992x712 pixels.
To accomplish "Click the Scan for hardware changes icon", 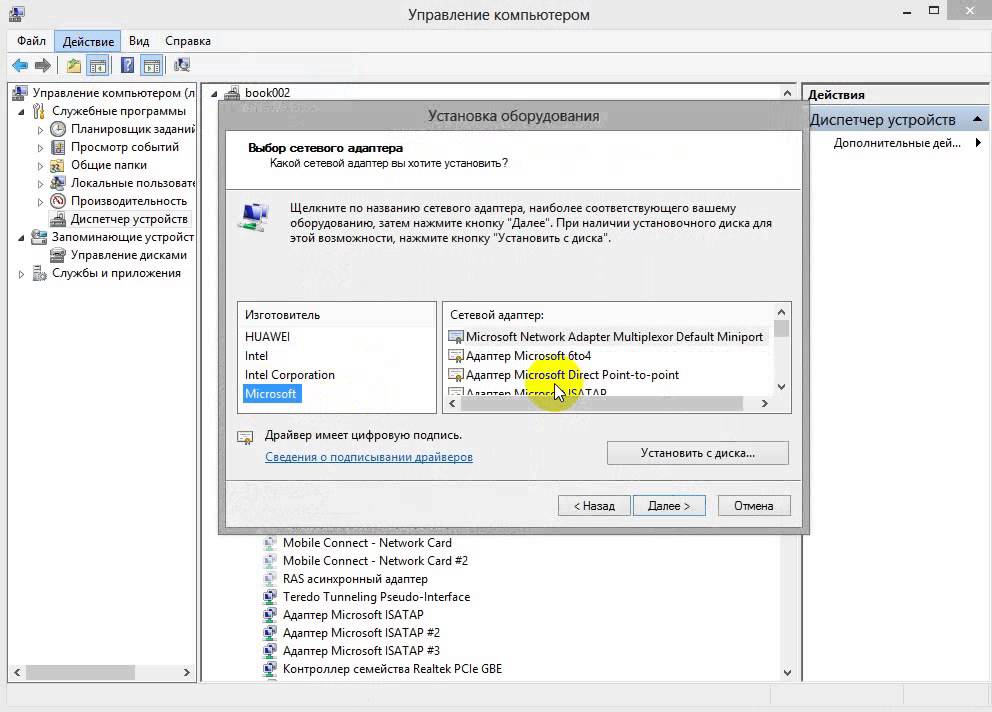I will [x=182, y=65].
